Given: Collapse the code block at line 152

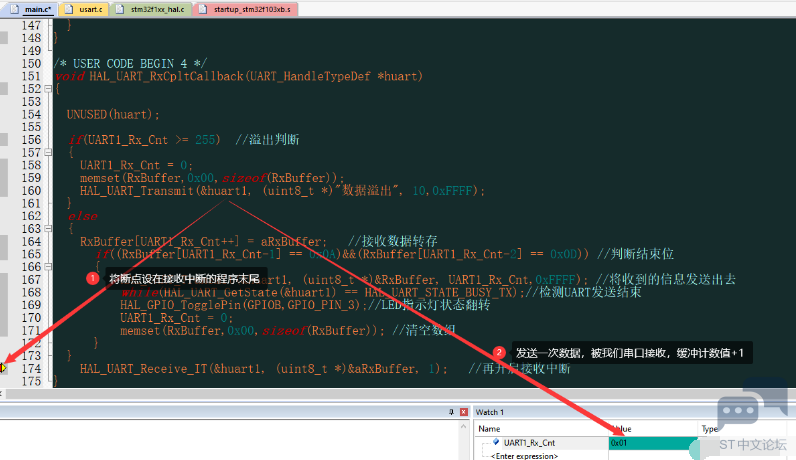Looking at the screenshot, I should (x=49, y=89).
